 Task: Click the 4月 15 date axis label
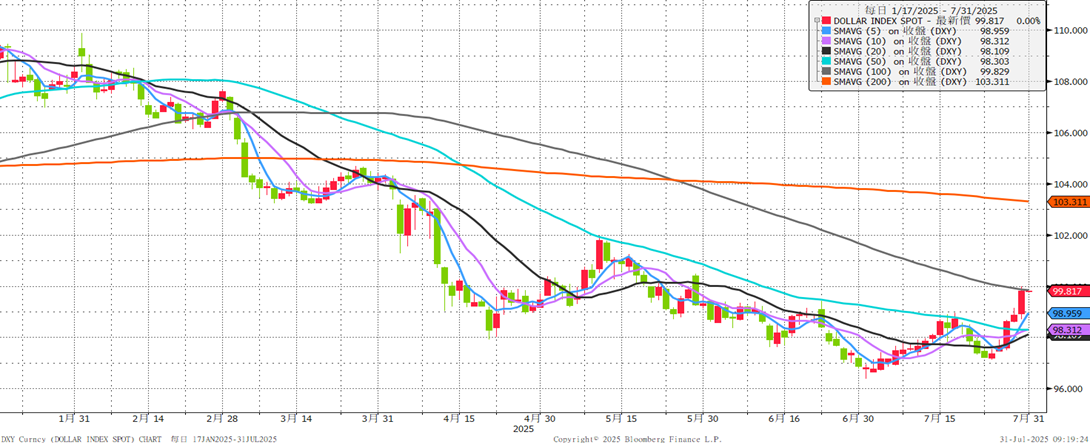(x=457, y=418)
